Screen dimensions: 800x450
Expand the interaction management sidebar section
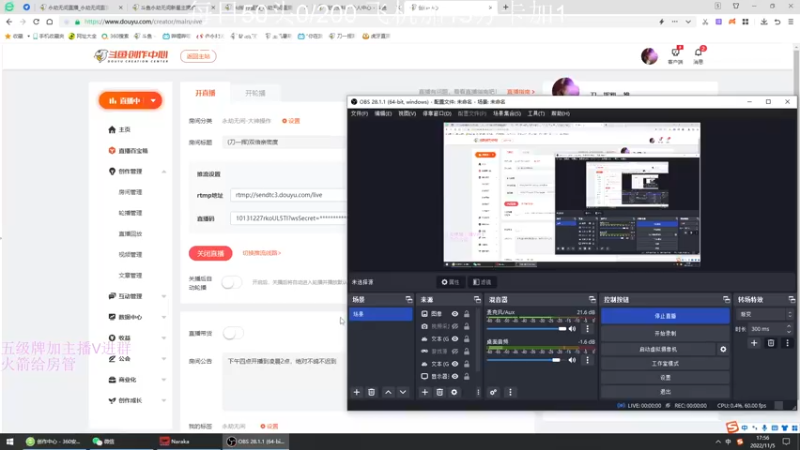tap(164, 296)
